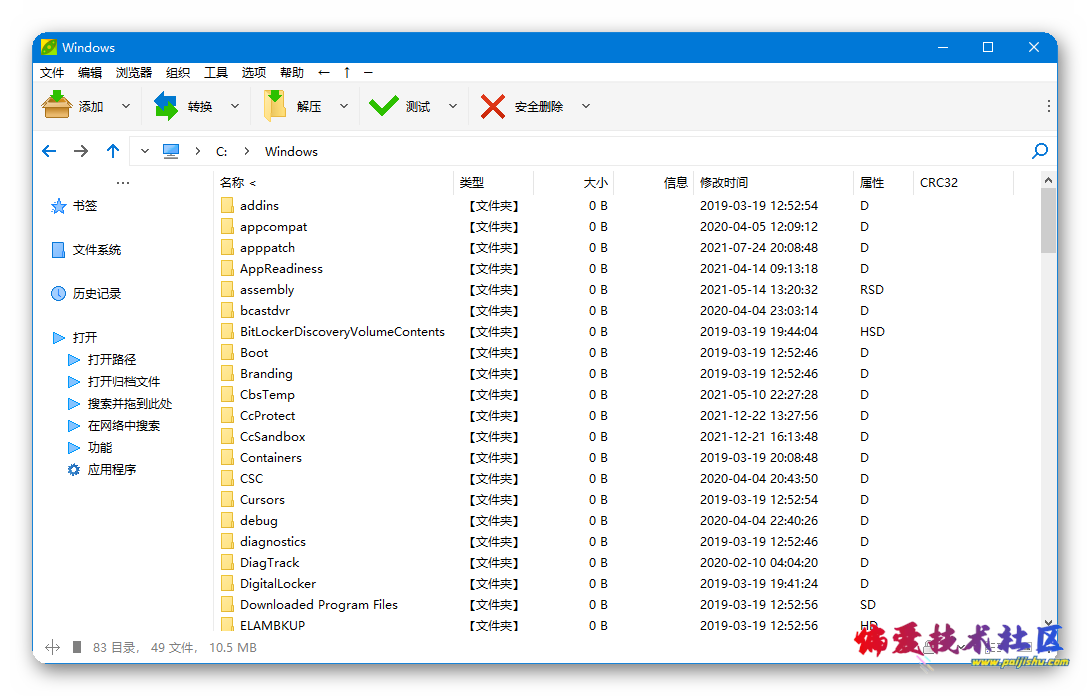Sort by the 大小 column header
Screen dimensions: 1090x696
(574, 183)
